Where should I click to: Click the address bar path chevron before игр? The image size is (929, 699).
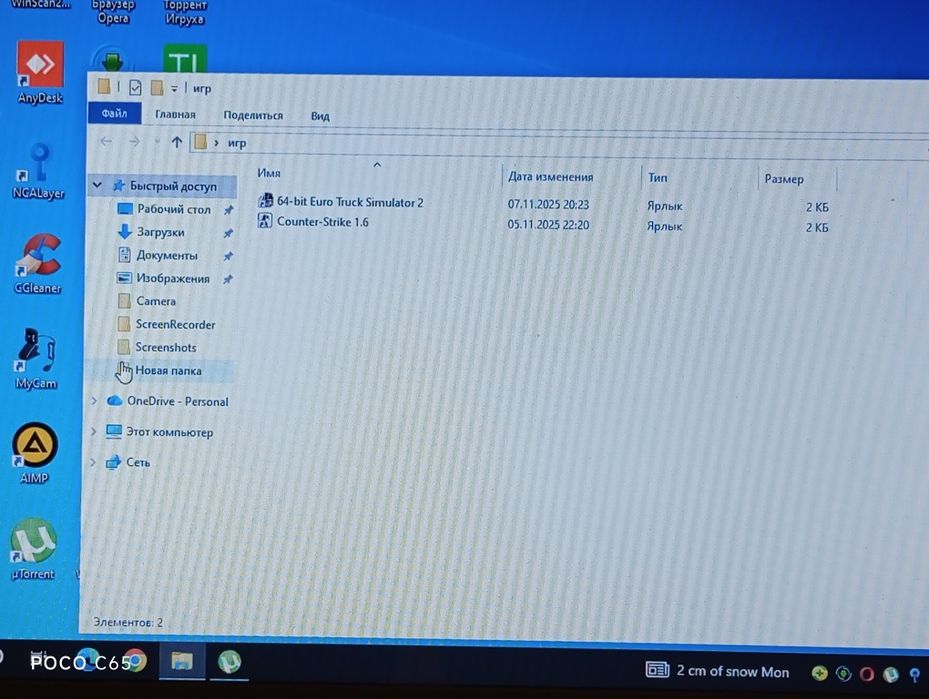(216, 143)
